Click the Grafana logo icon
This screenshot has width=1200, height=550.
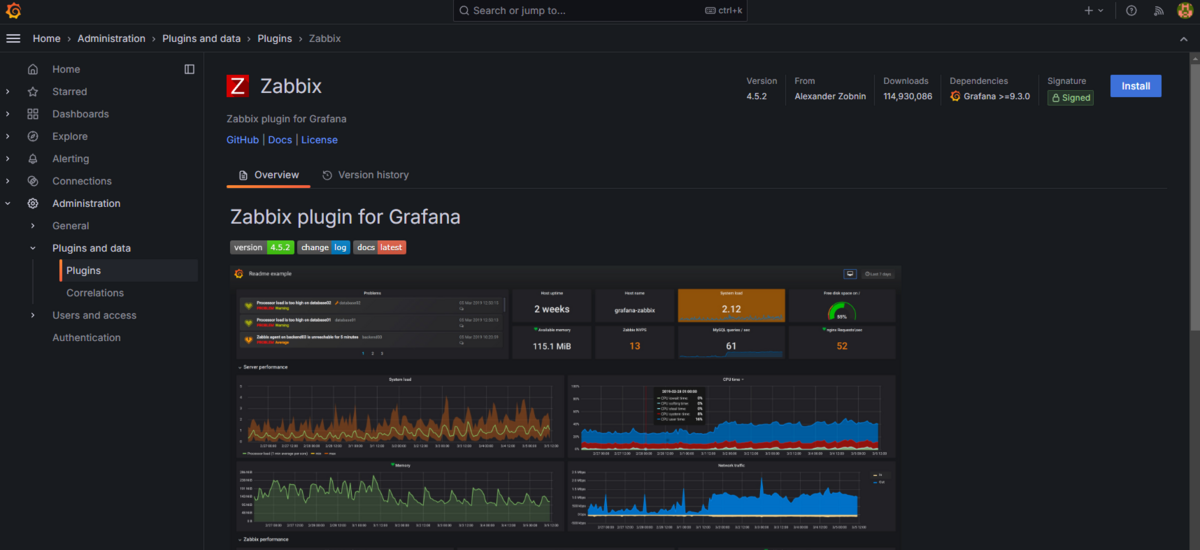pos(13,10)
